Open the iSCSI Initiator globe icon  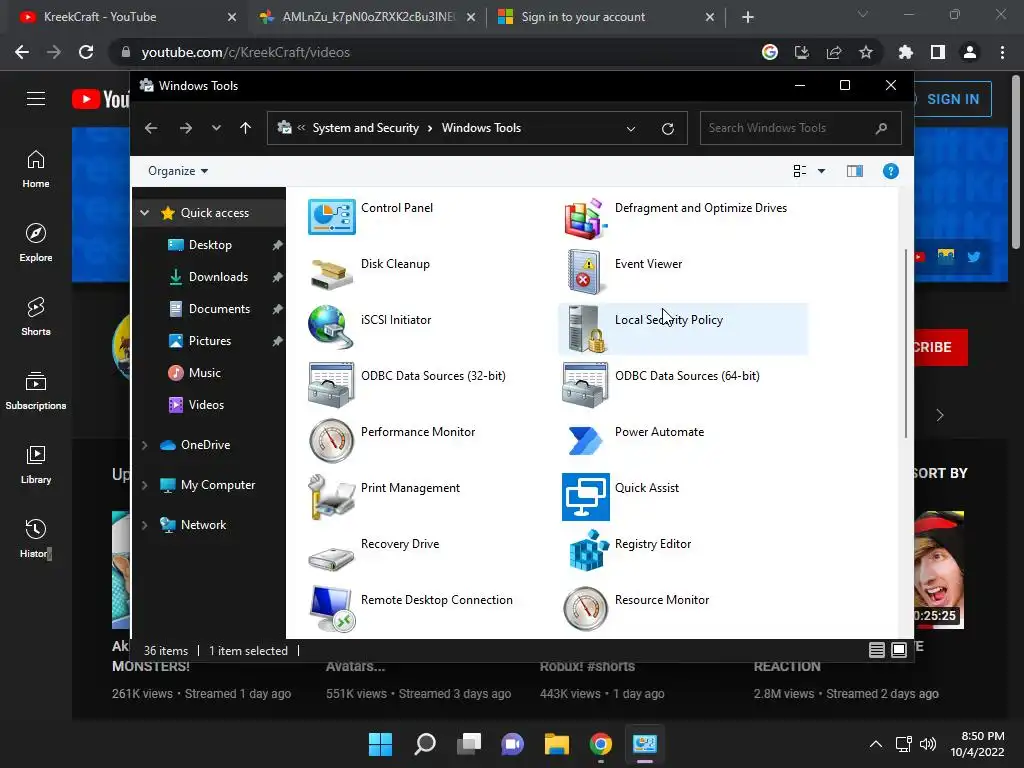(x=331, y=328)
